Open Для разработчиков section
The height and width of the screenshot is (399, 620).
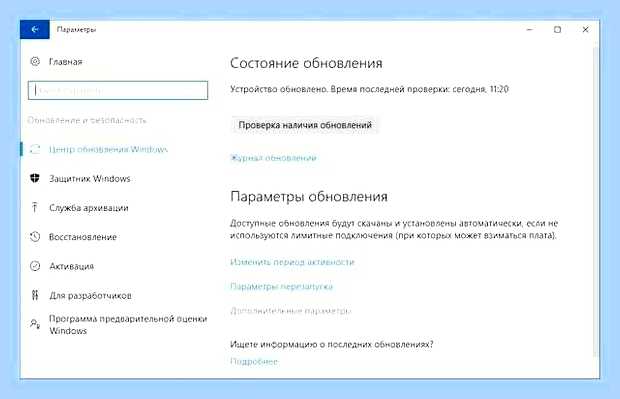90,296
